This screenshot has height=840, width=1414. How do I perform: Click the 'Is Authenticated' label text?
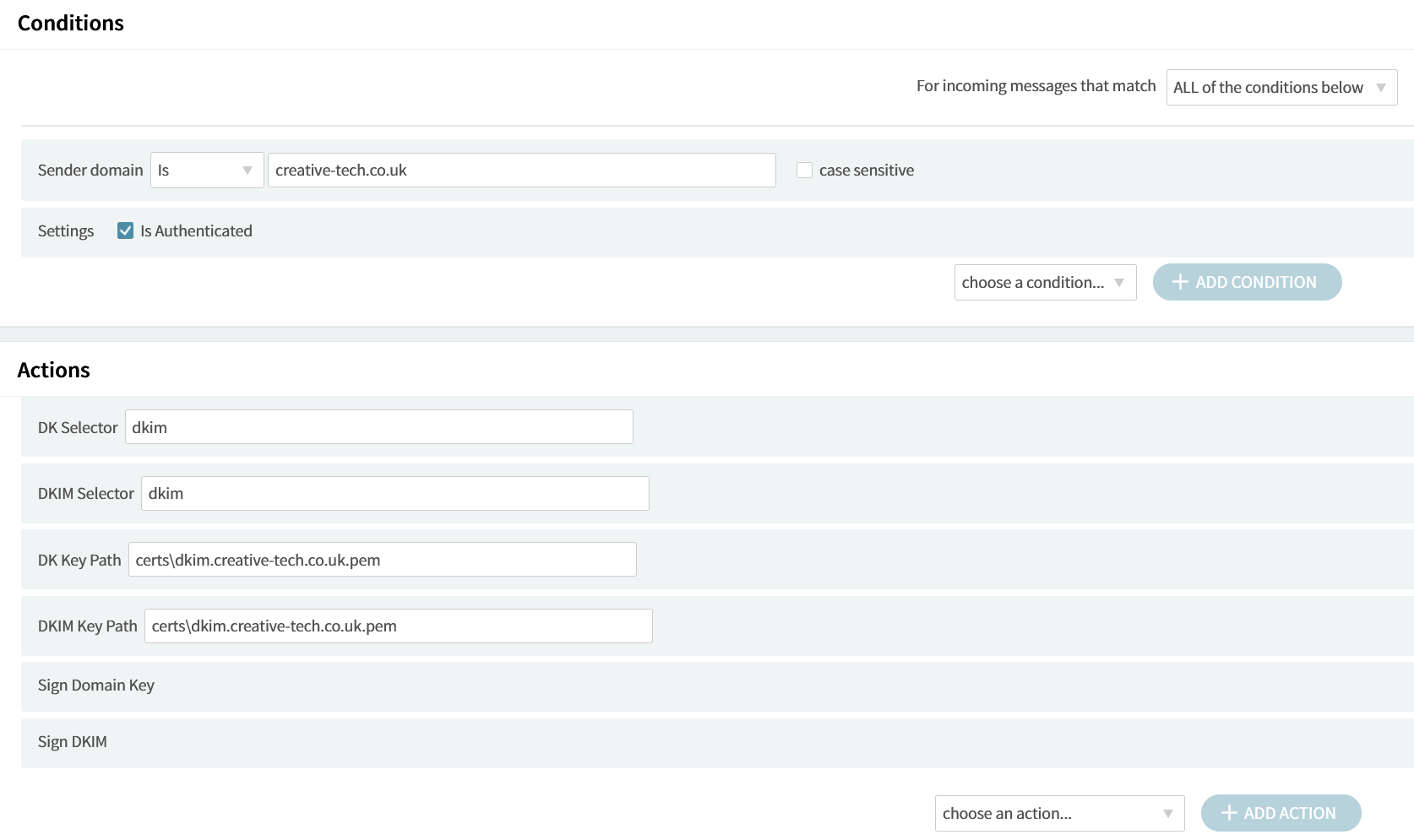click(196, 231)
